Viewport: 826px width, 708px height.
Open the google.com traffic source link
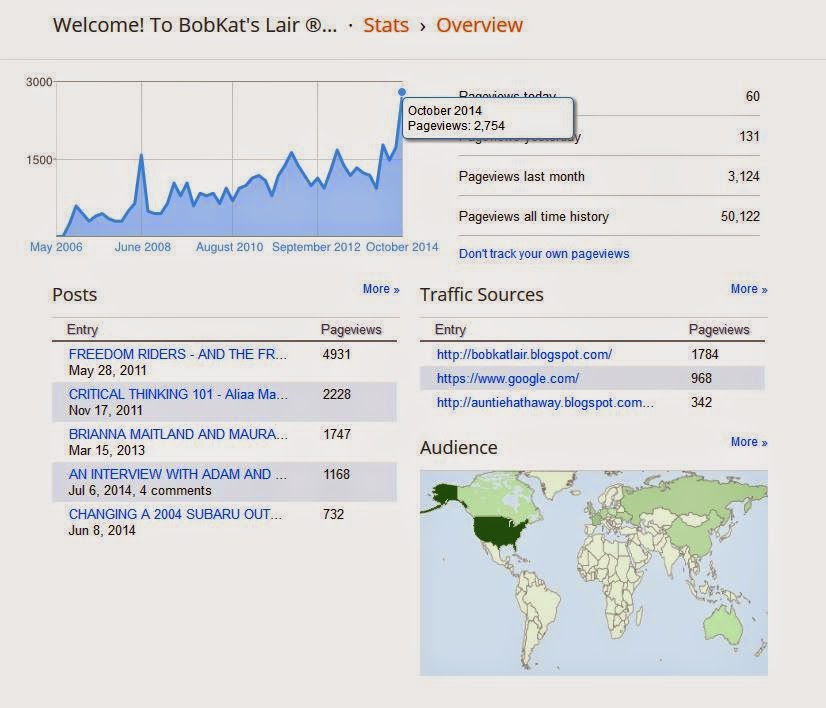coord(508,378)
